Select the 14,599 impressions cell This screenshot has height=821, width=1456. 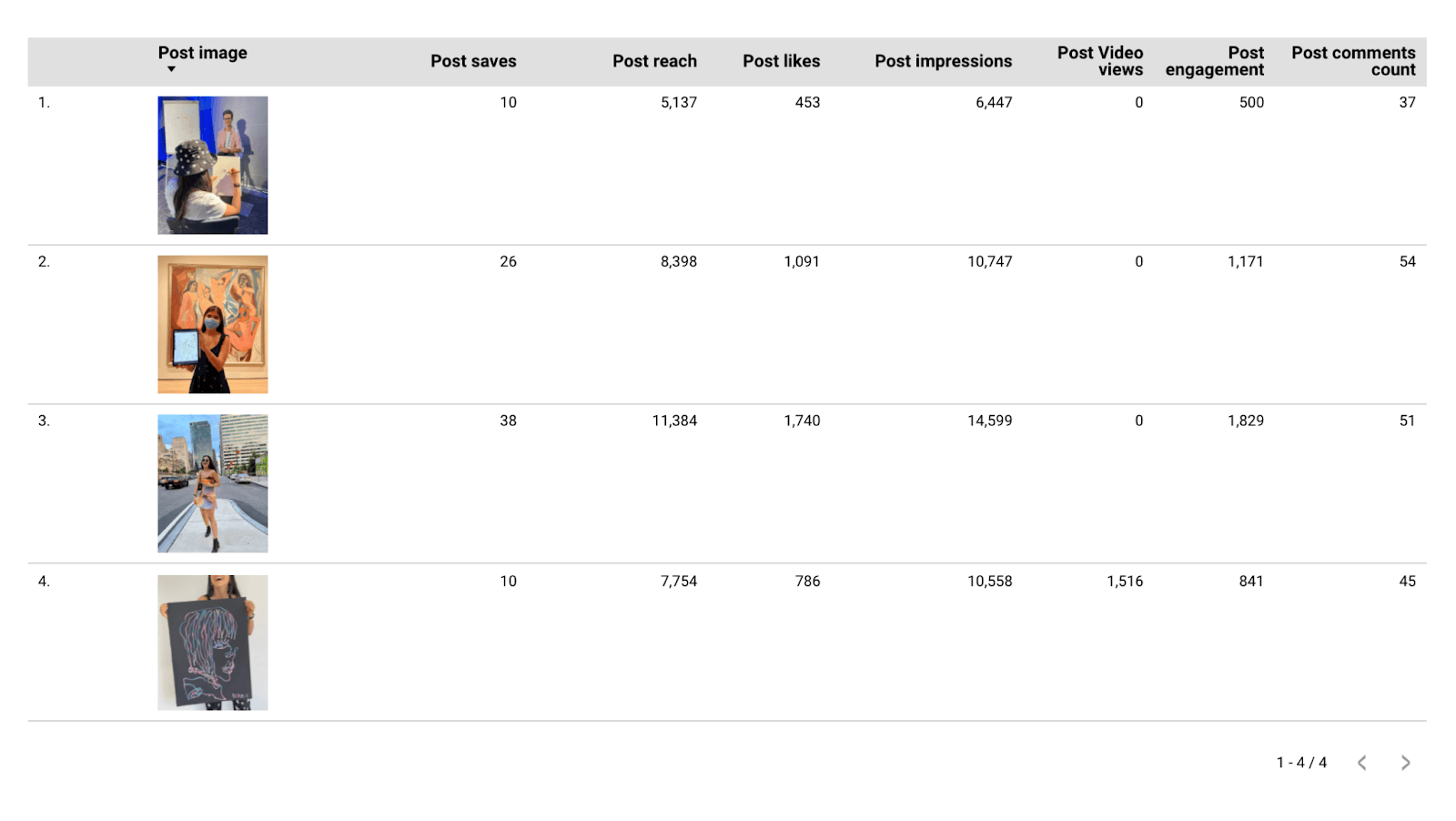point(989,421)
